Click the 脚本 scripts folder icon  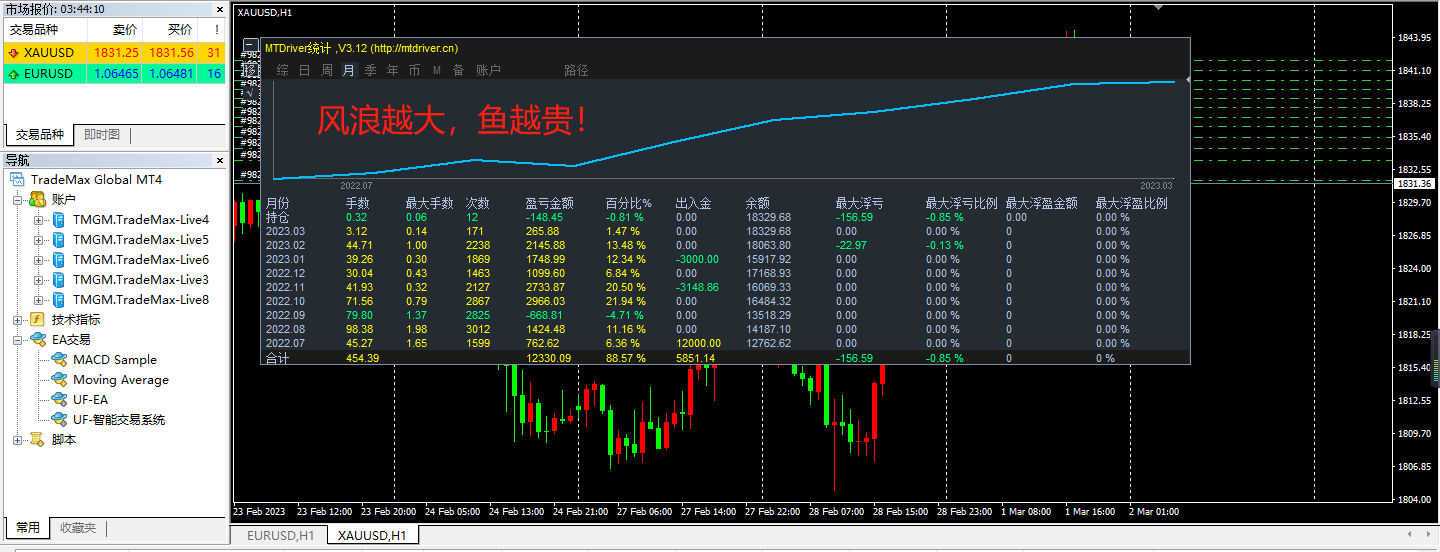[x=37, y=440]
